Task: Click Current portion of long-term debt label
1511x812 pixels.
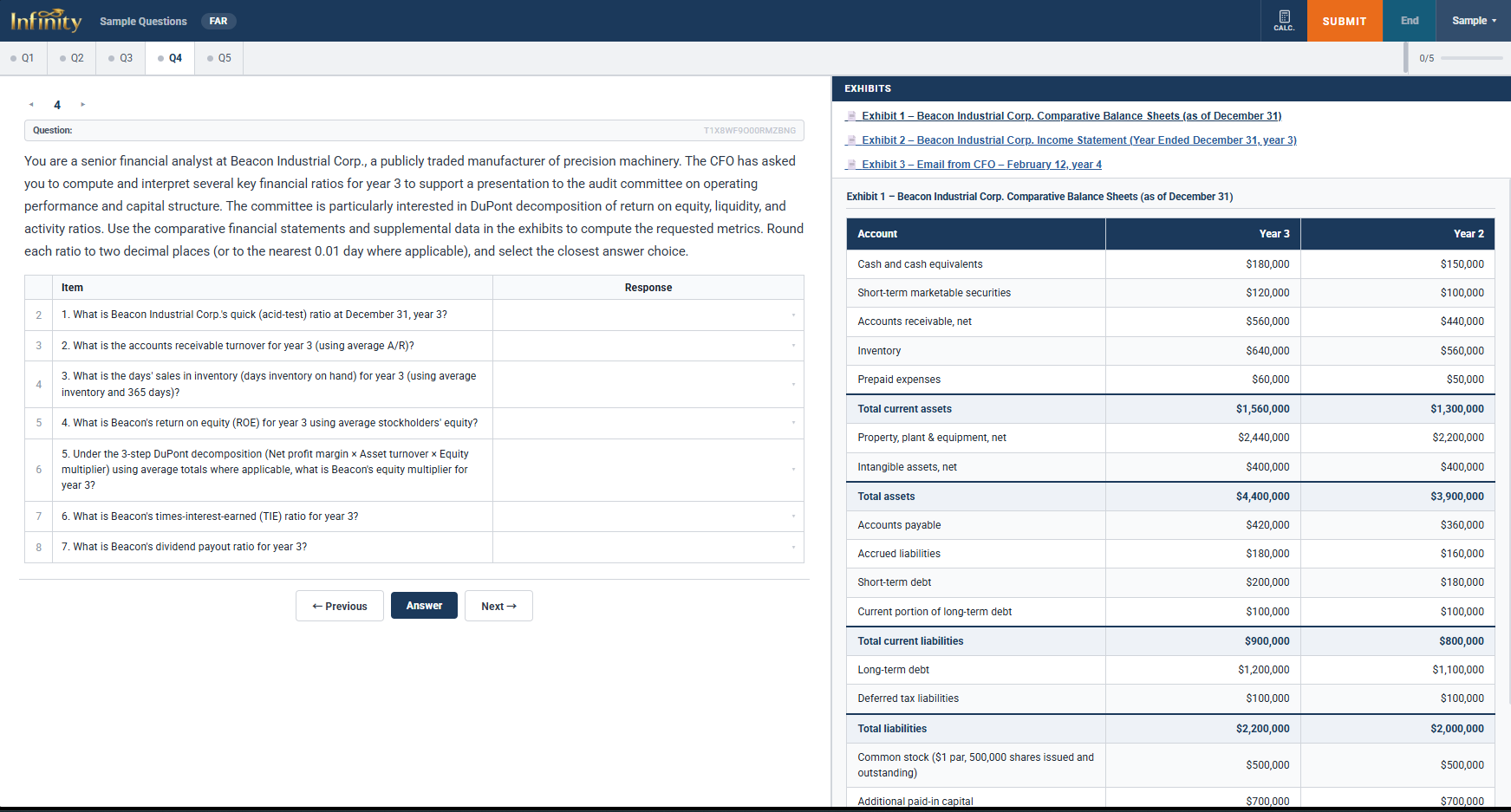Action: (935, 612)
